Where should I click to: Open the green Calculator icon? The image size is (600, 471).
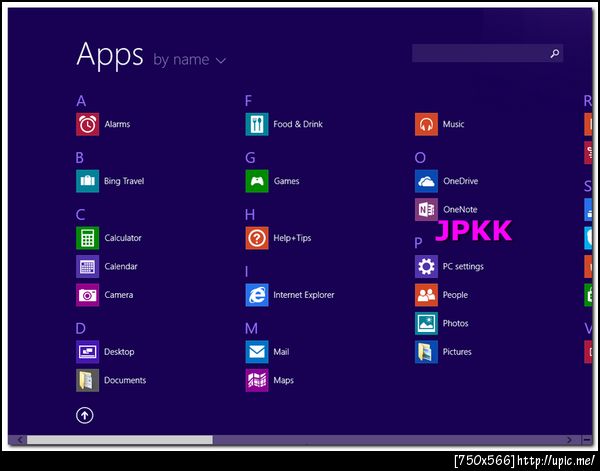[87, 238]
